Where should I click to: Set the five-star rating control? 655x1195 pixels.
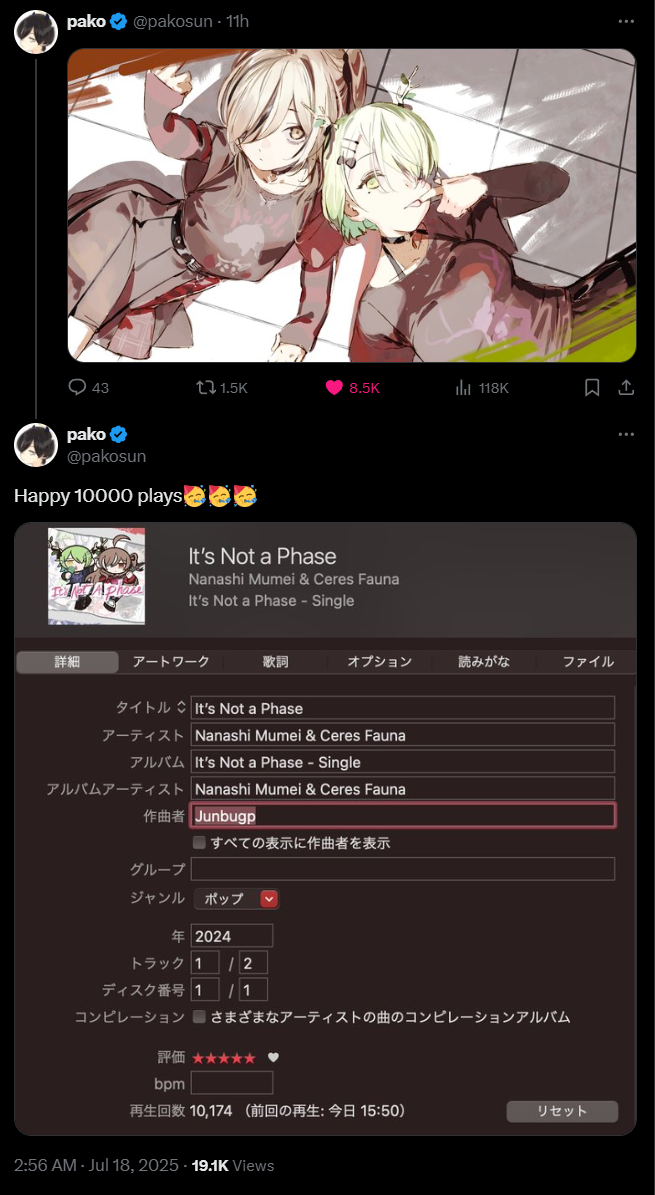[223, 1058]
